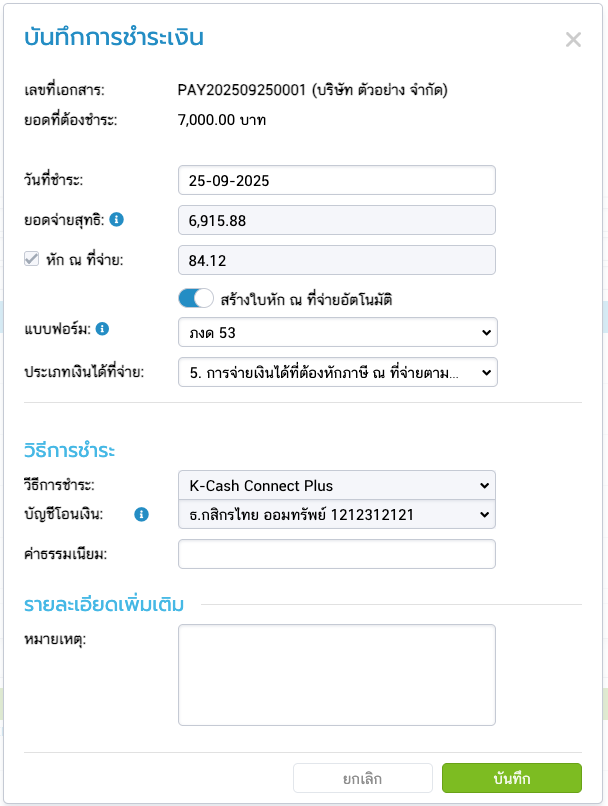Image resolution: width=608 pixels, height=806 pixels.
Task: Show info tooltip for บัญชีโอนเงิน
Action: (x=141, y=514)
